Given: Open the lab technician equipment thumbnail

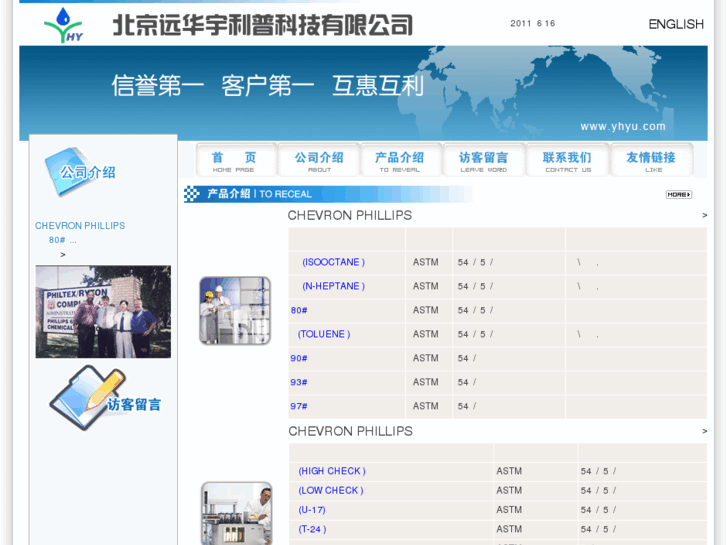Looking at the screenshot, I should [x=236, y=513].
